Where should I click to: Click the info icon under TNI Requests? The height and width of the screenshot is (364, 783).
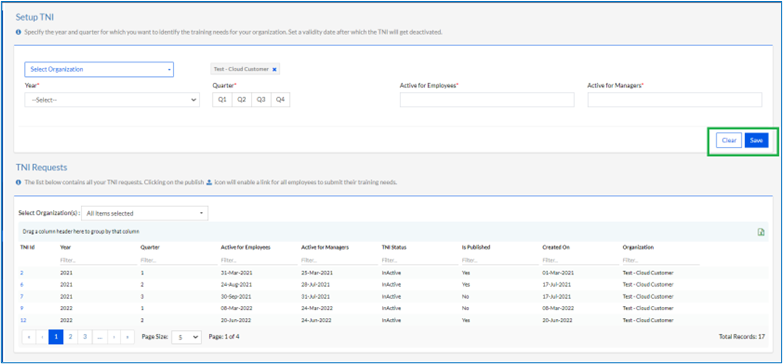tap(18, 183)
